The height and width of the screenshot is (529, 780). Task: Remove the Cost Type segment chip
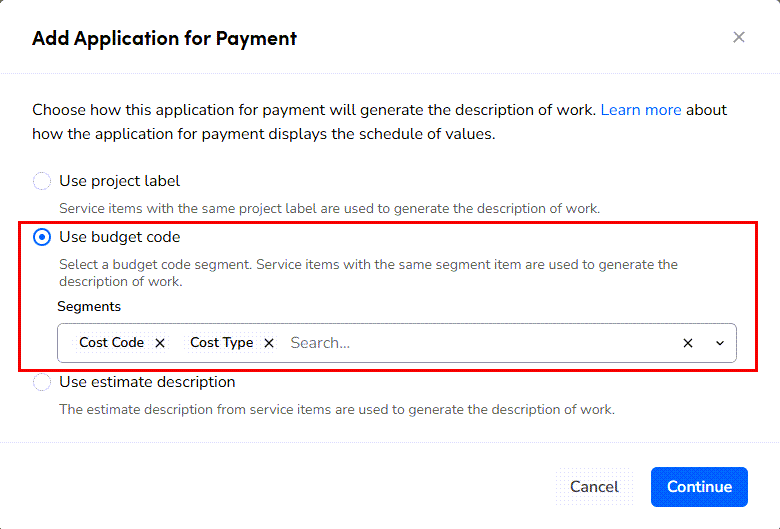tap(269, 343)
